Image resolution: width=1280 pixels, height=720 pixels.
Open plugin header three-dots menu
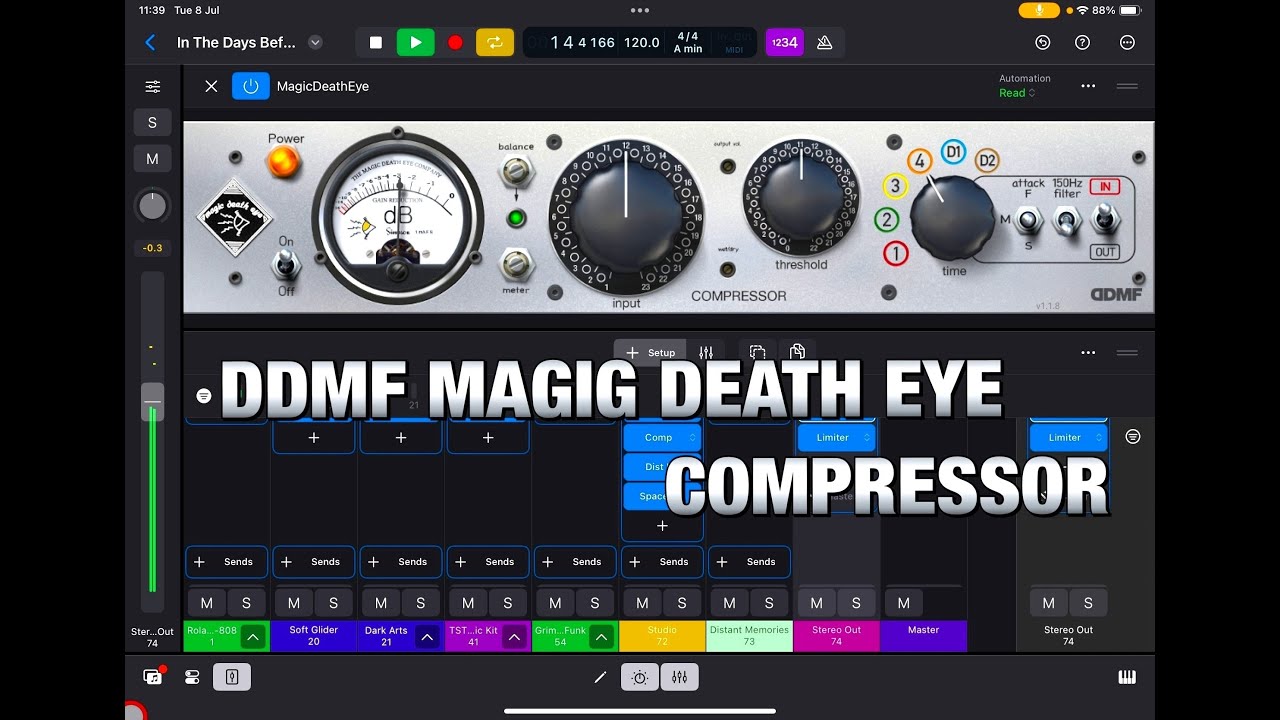click(1088, 86)
